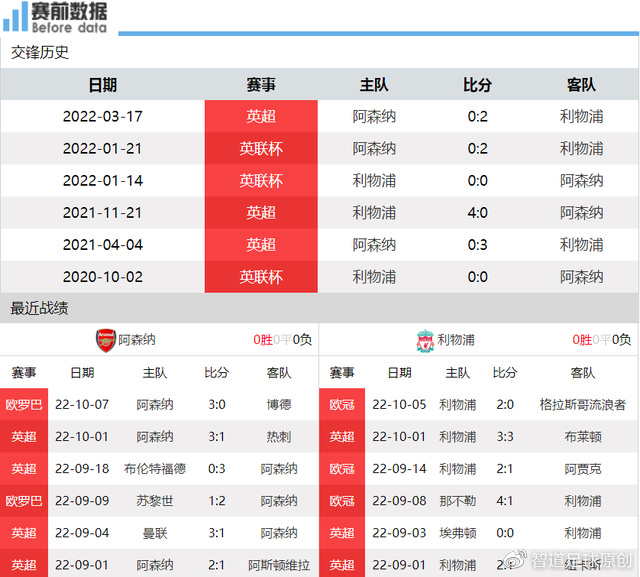
Task: Click the 3:3 score in Liverpool results
Action: 505,437
